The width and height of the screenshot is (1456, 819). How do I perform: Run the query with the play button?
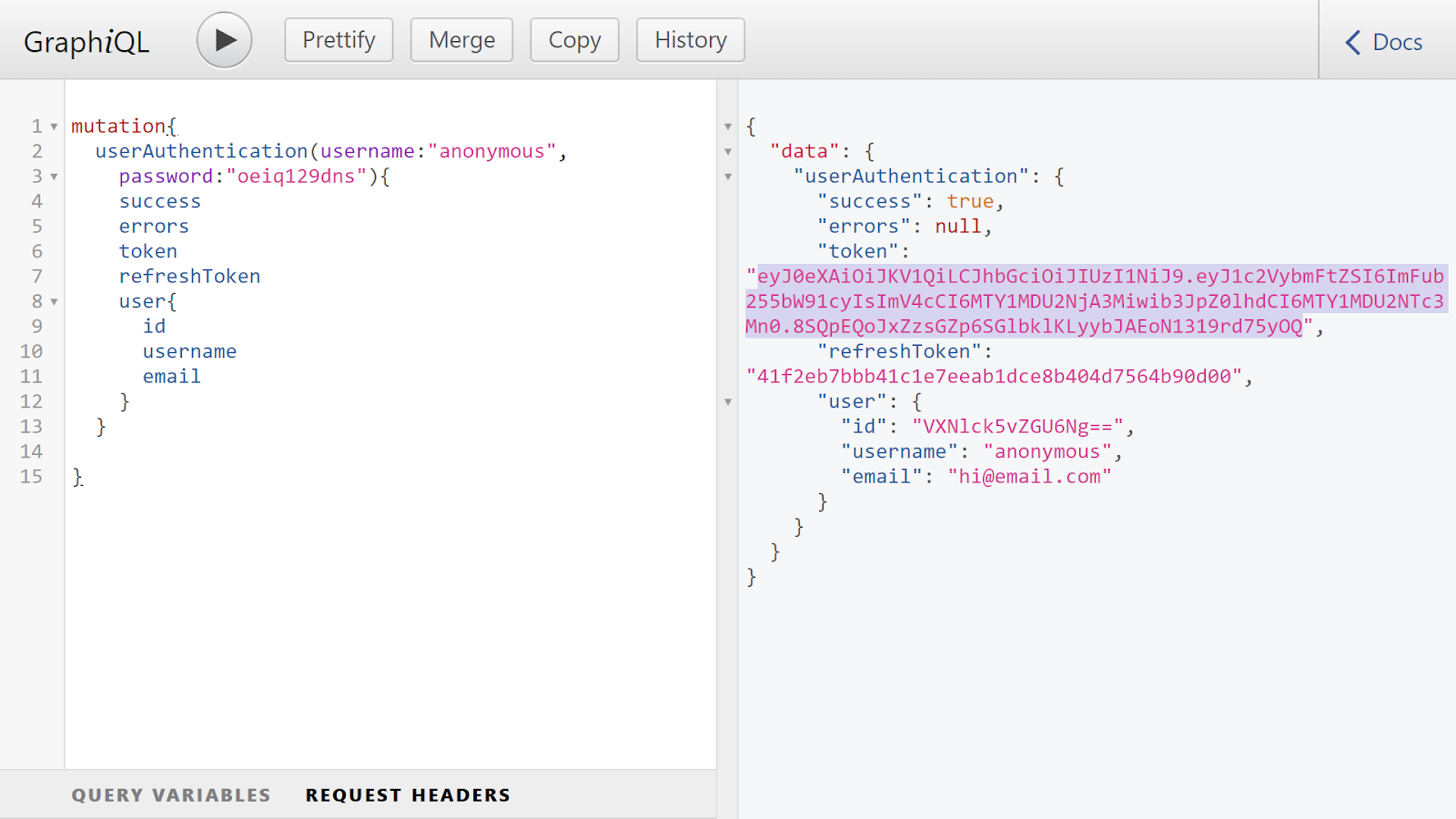tap(224, 40)
